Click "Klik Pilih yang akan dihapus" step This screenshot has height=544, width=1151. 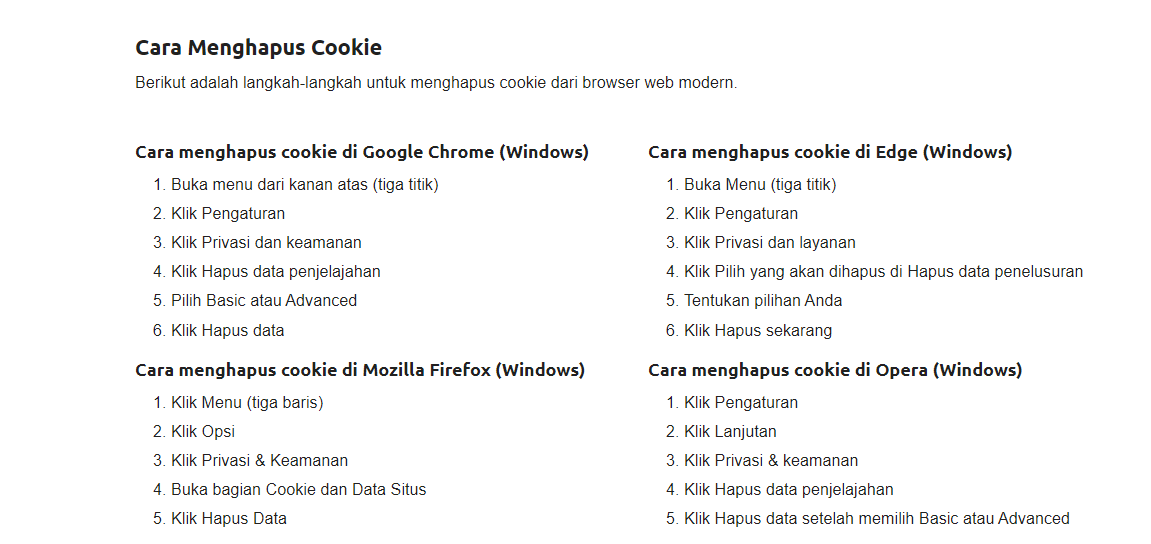coord(883,272)
